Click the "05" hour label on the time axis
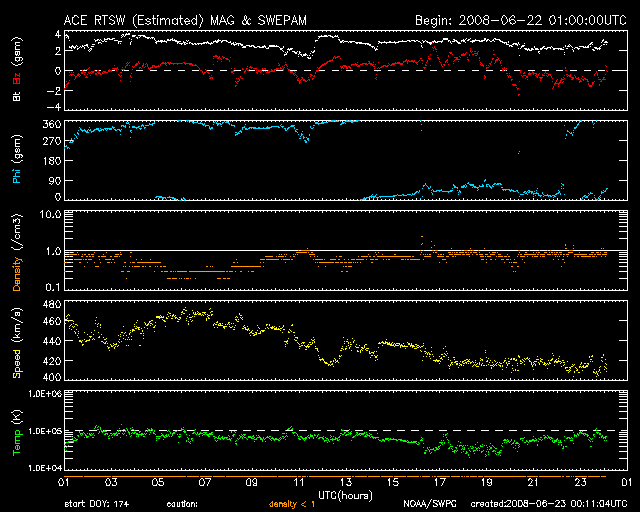This screenshot has height=512, width=640. pos(158,483)
